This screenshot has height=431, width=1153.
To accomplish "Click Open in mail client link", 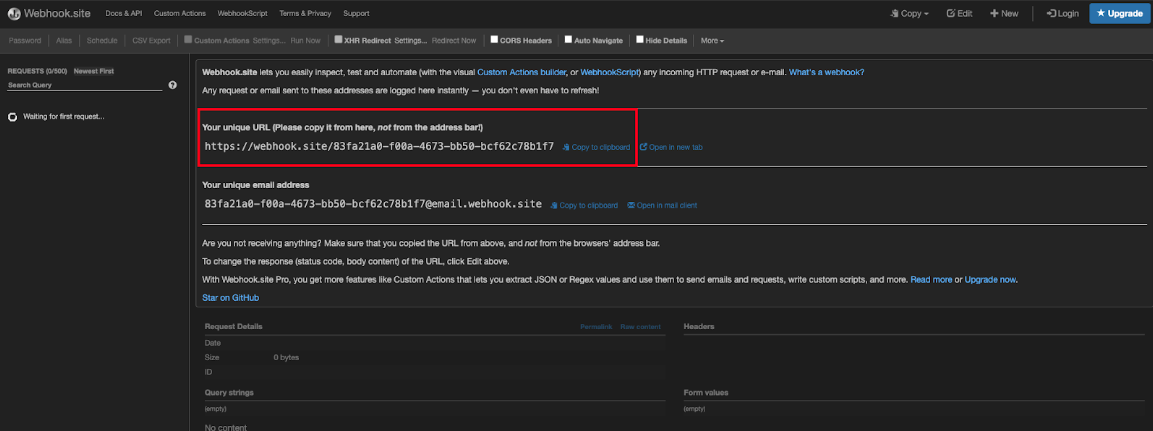I will [x=663, y=205].
